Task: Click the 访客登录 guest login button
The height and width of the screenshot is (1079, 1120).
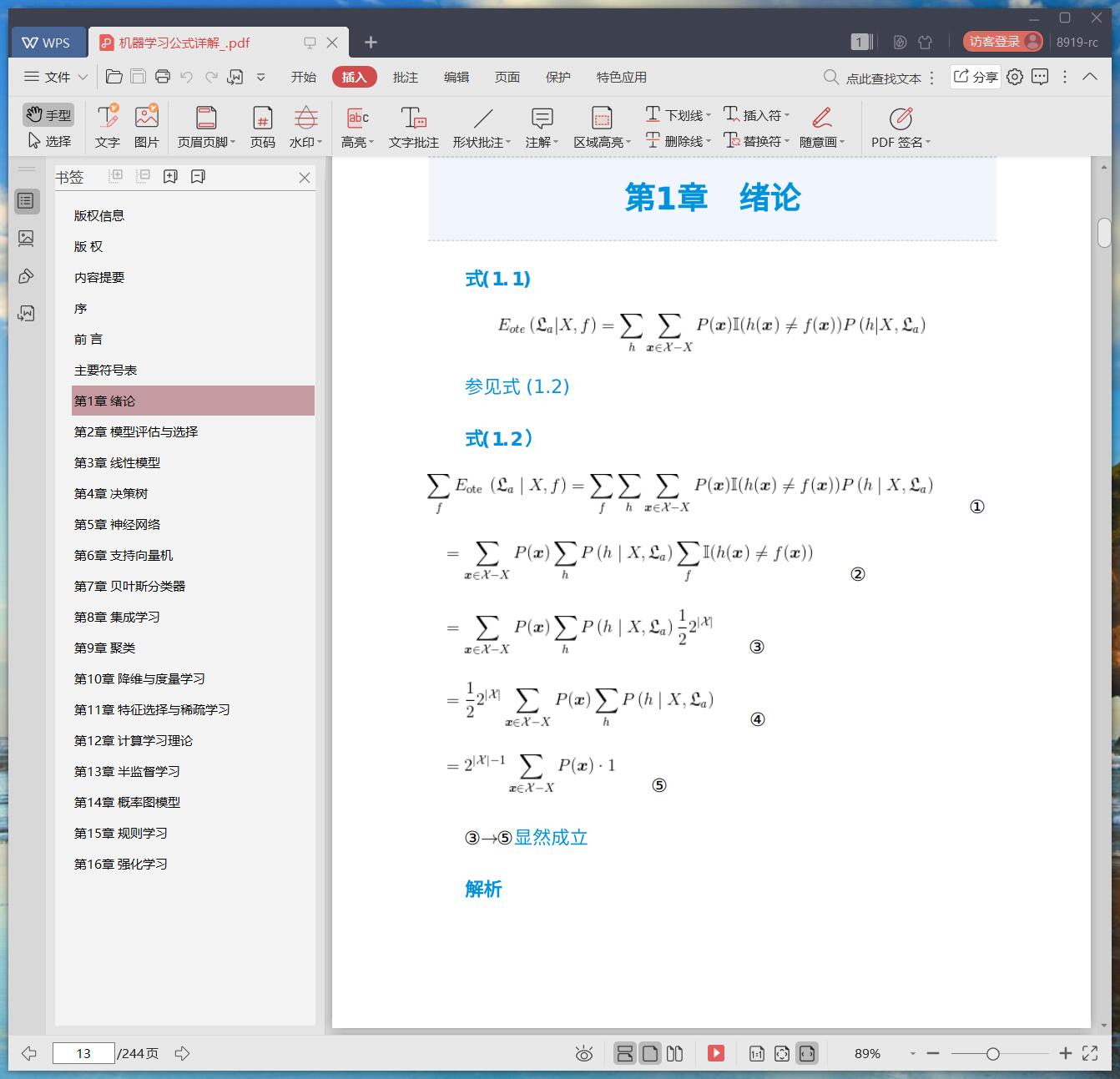Action: point(1003,42)
